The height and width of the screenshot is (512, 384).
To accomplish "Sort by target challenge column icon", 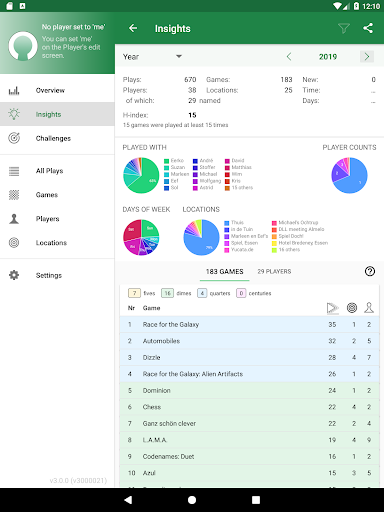I will click(352, 308).
